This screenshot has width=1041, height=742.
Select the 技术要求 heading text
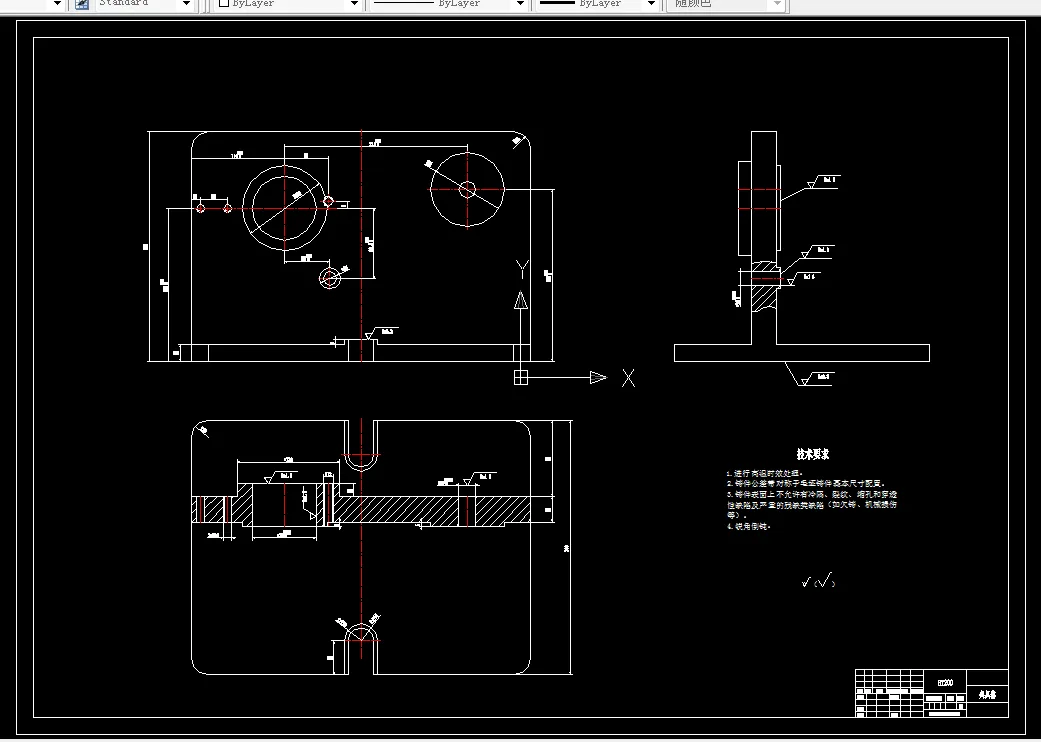pos(813,455)
